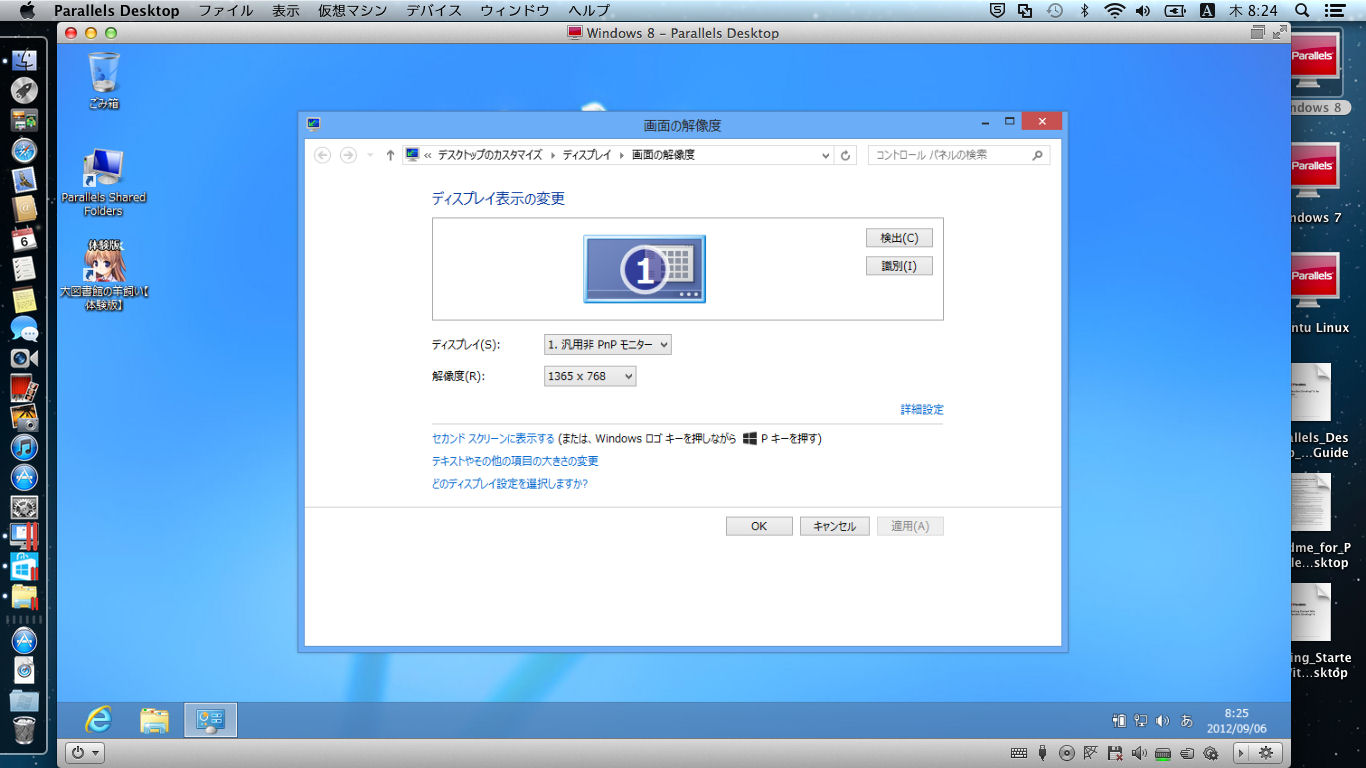Open the ディスプレイ(S) monitor dropdown
Screen dimensions: 1366x768
click(608, 344)
